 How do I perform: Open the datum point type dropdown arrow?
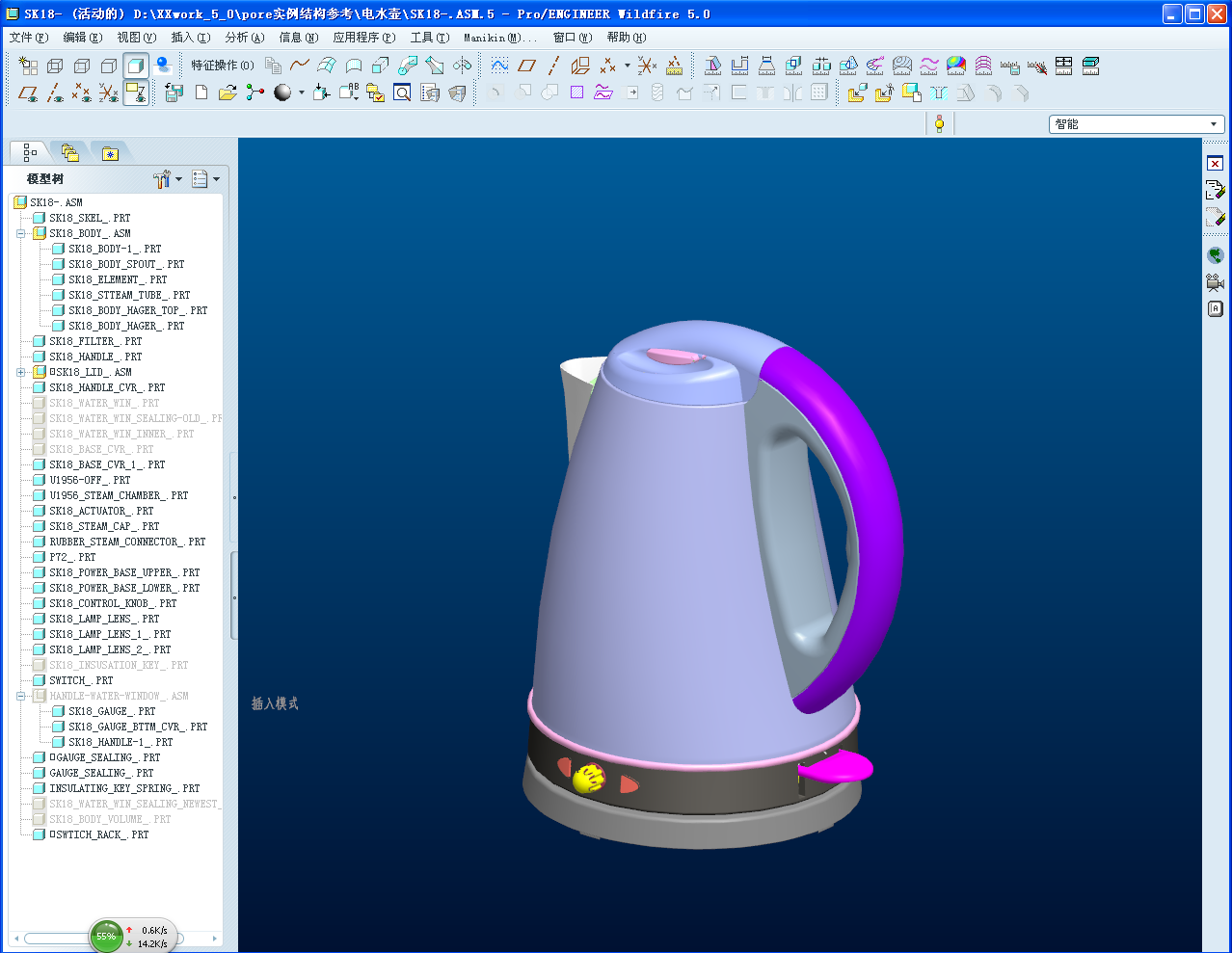point(627,66)
